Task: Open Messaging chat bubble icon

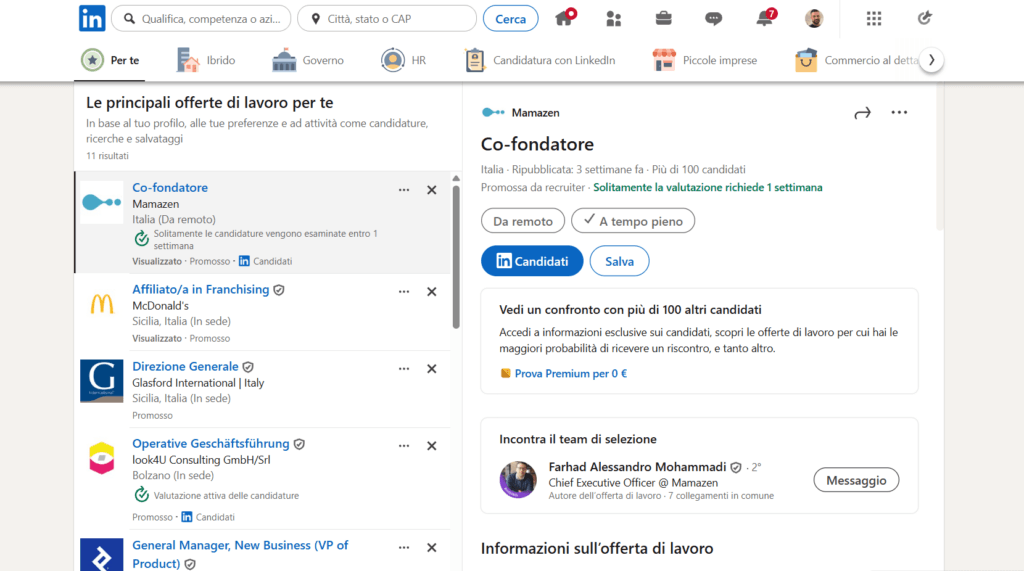Action: click(x=714, y=18)
